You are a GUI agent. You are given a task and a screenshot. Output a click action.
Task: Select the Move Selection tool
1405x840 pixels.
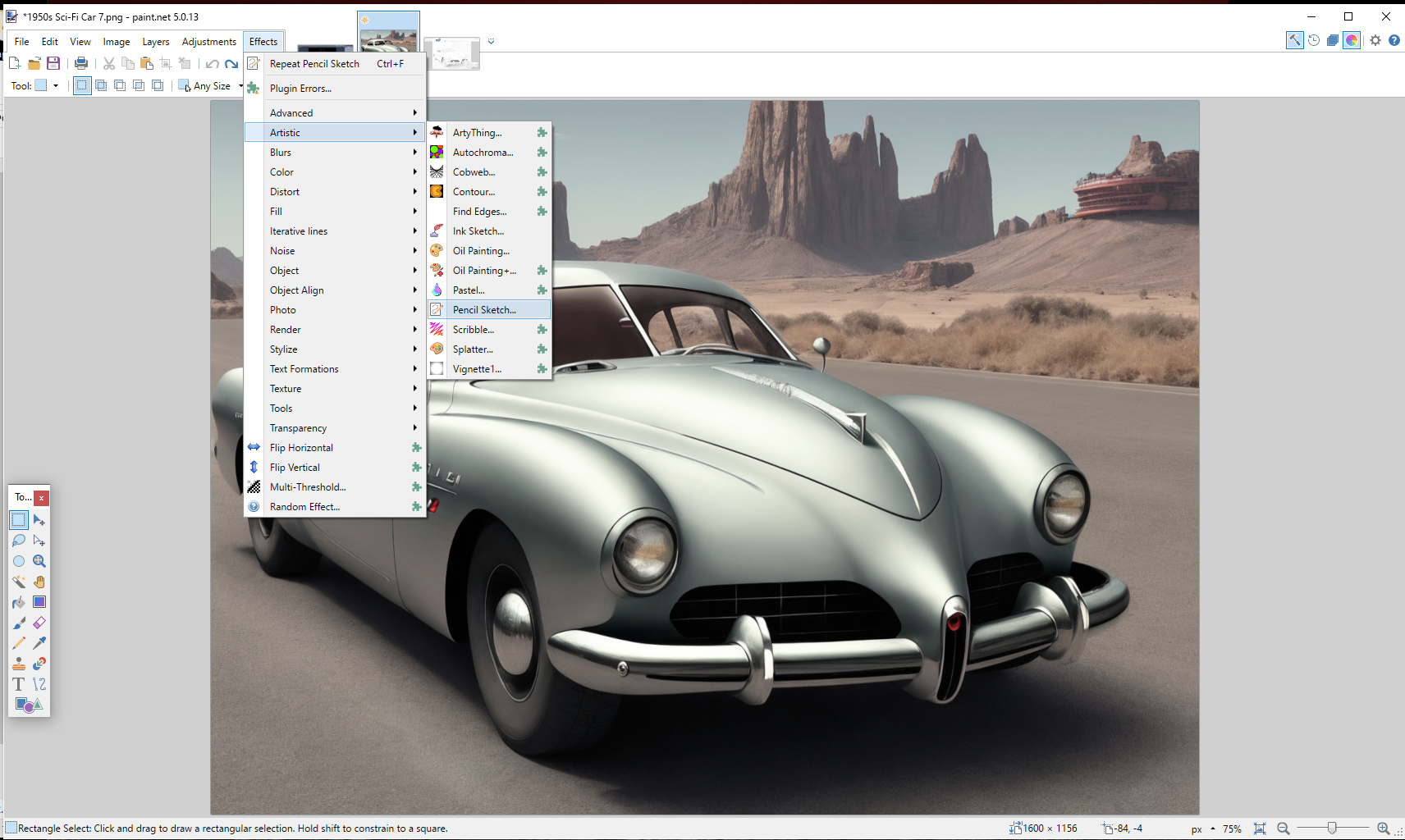coord(39,541)
